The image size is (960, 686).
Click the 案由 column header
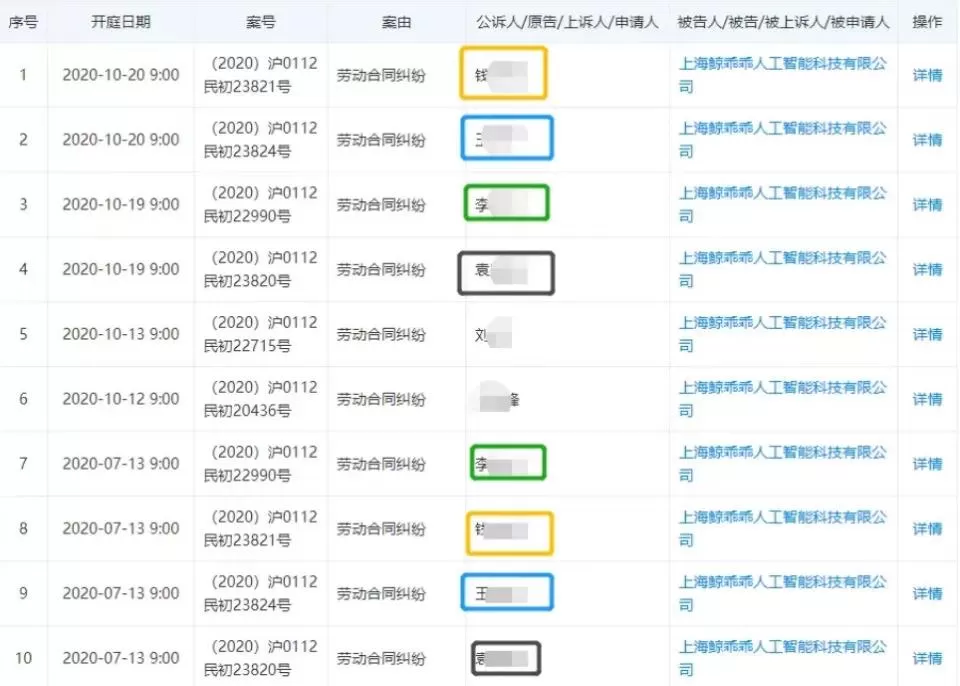(396, 22)
